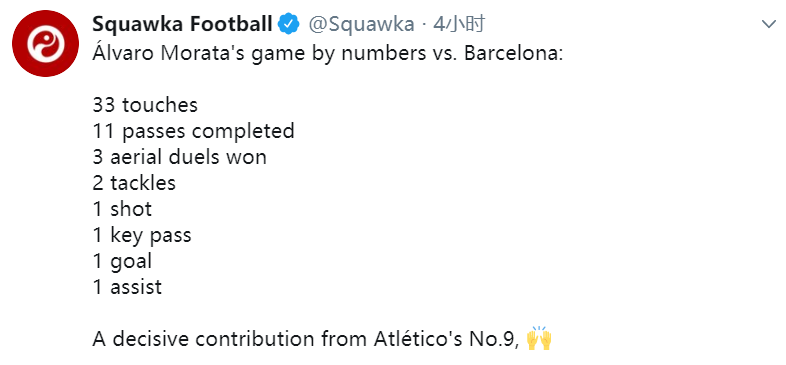Select the '11 passes completed' line
This screenshot has height=365, width=786.
coord(193,131)
